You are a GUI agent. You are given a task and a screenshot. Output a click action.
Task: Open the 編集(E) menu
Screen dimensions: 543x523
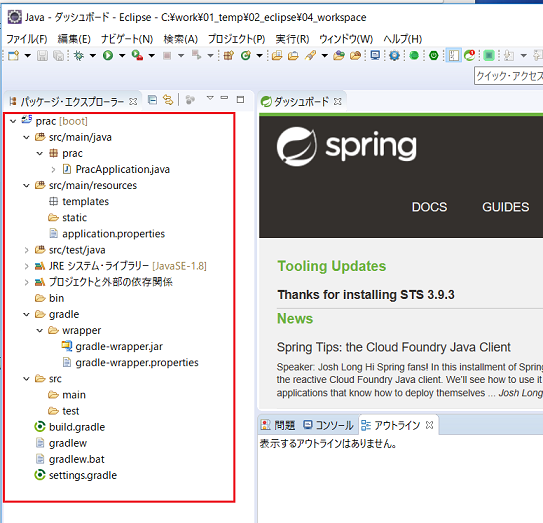[74, 39]
